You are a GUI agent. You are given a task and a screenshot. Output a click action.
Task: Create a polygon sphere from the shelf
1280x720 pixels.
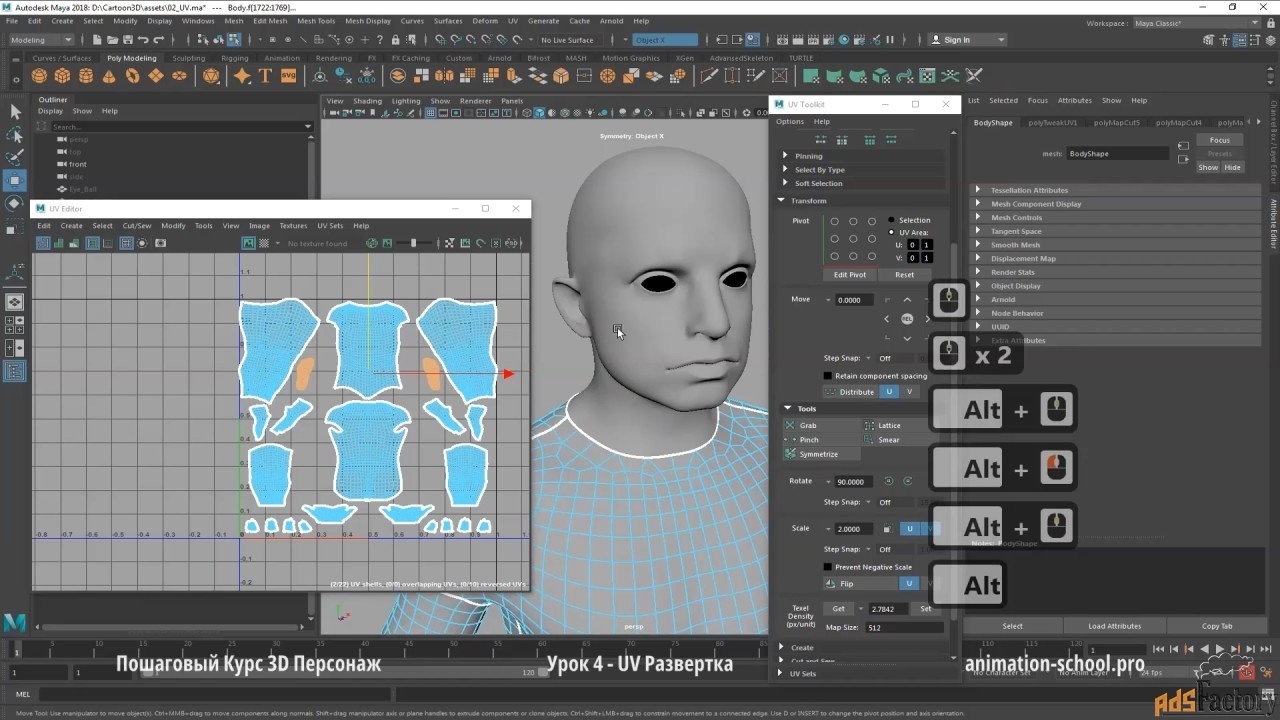pyautogui.click(x=40, y=76)
